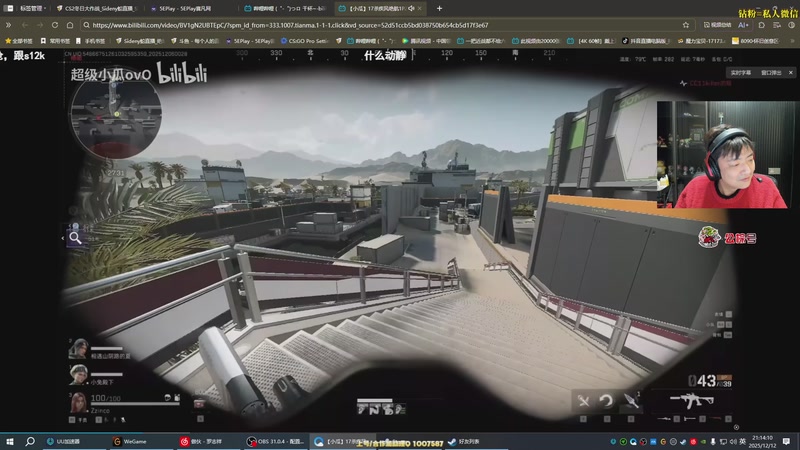Close the live subtitle overlay bar
Image resolution: width=800 pixels, height=450 pixels.
[x=791, y=72]
